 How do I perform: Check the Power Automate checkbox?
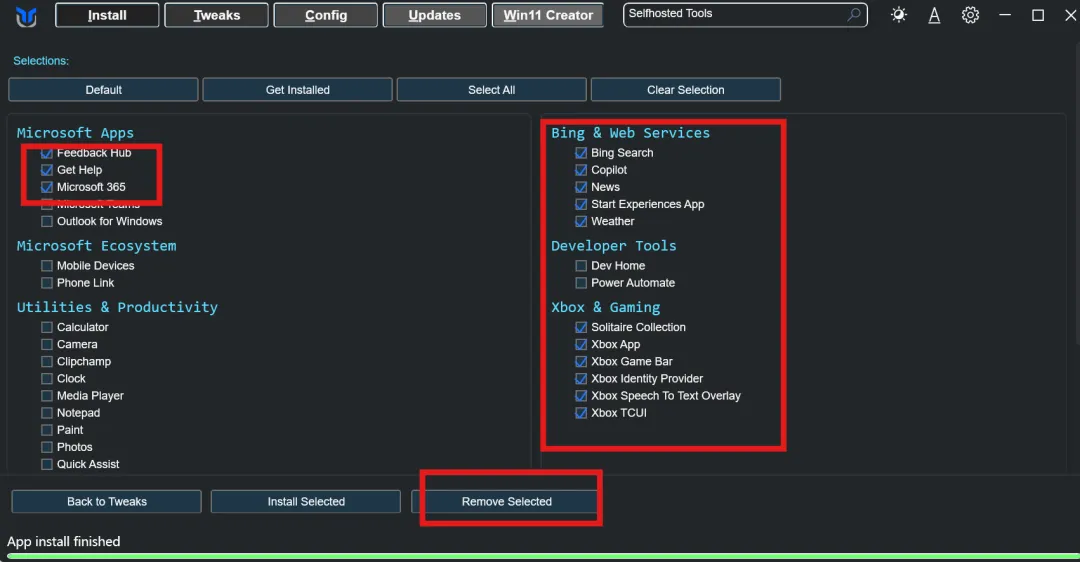pyautogui.click(x=581, y=282)
